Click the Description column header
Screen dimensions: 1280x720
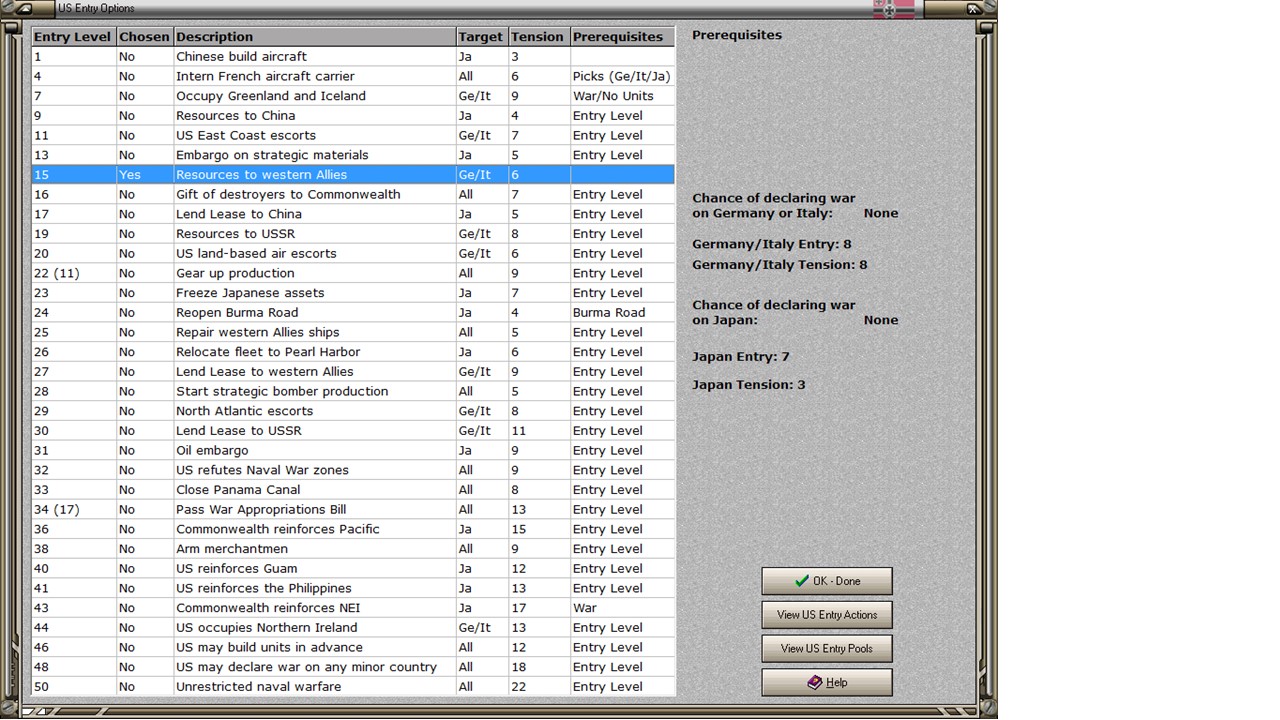point(315,37)
